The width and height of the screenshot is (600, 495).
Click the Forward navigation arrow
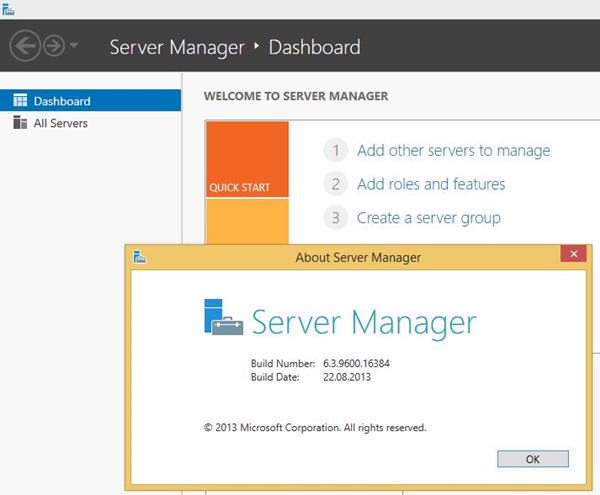tap(53, 46)
